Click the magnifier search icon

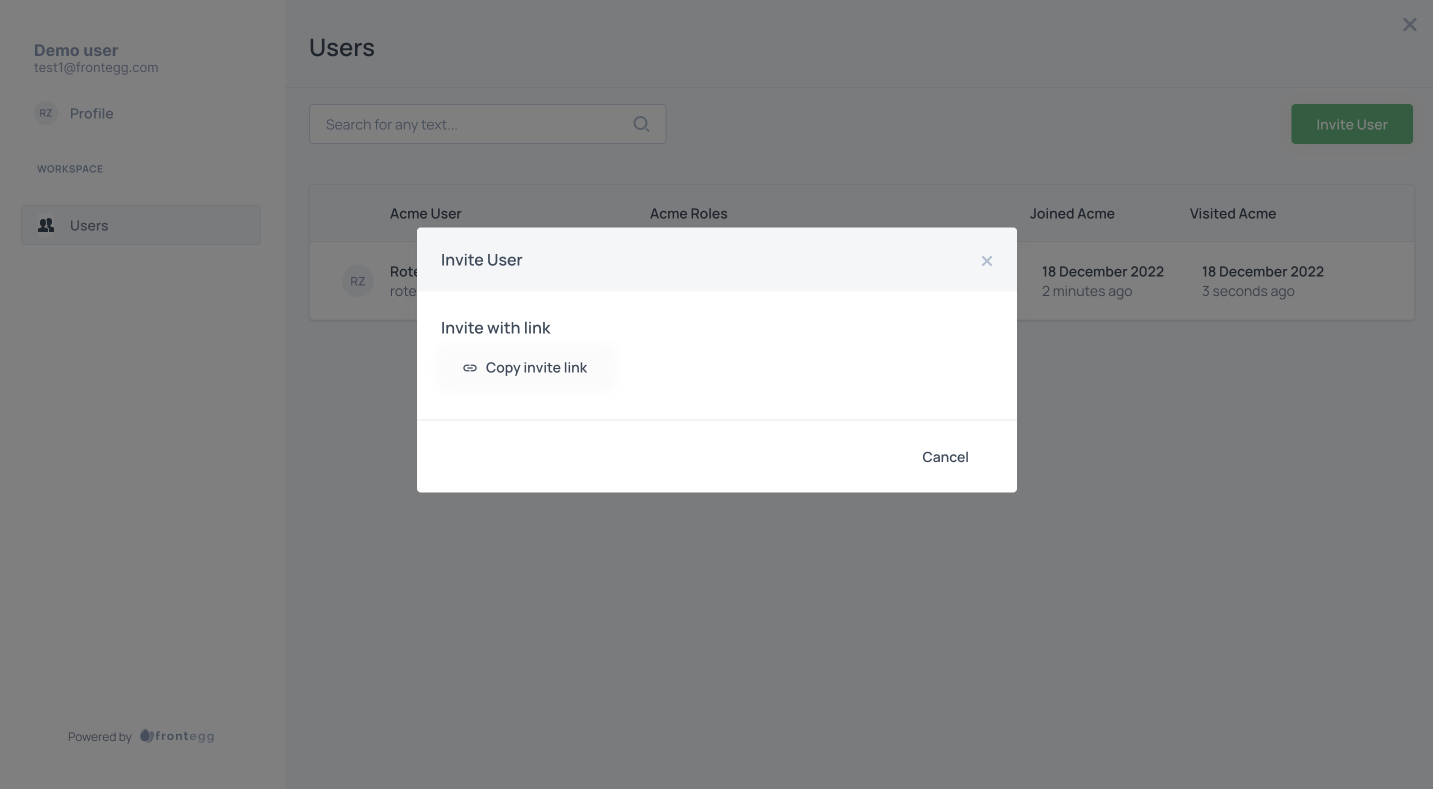tap(642, 124)
